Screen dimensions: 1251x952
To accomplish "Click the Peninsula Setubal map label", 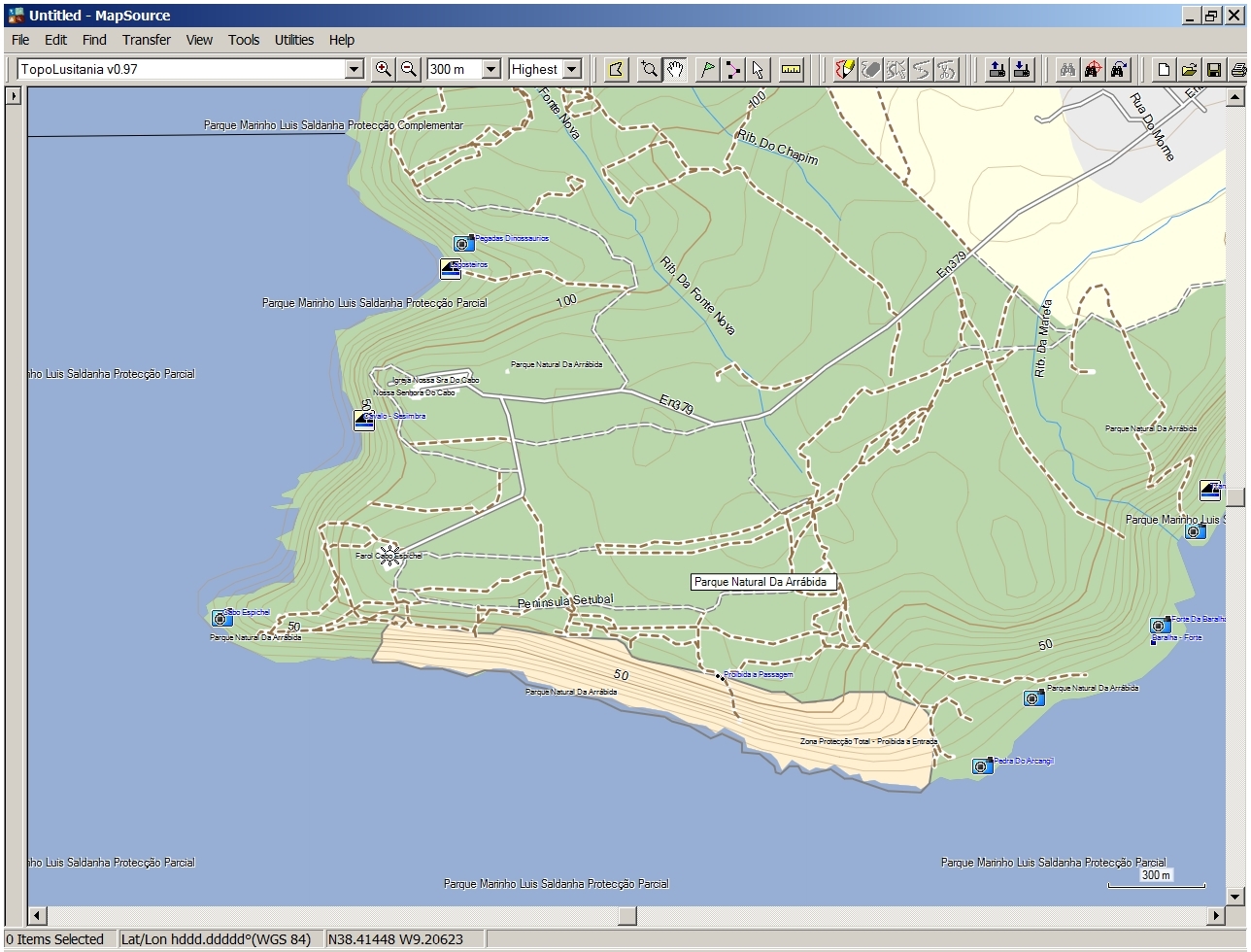I will point(565,601).
